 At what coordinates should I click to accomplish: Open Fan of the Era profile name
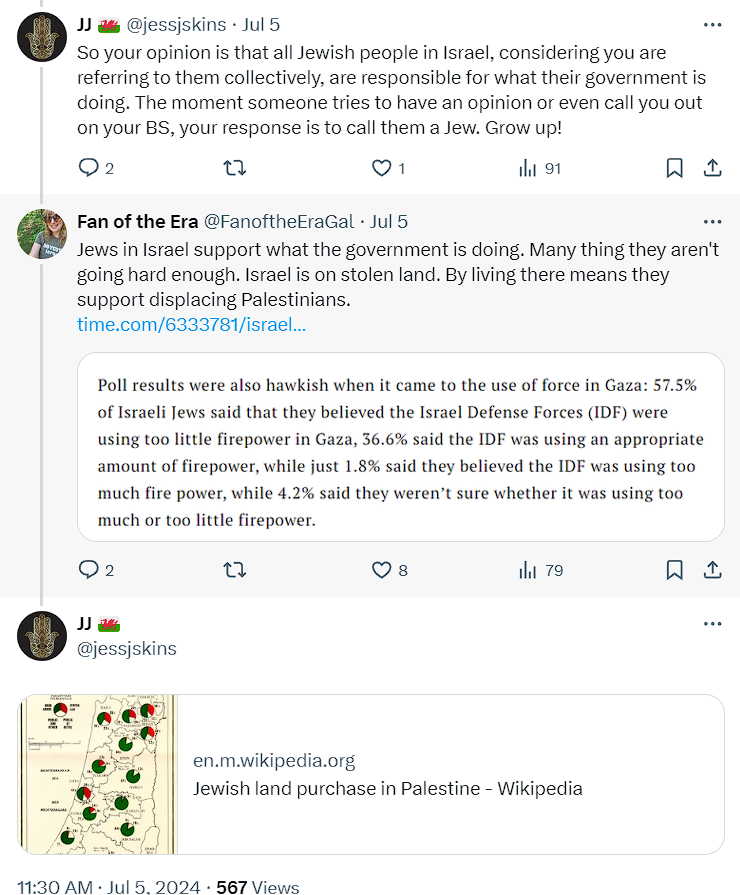click(137, 221)
